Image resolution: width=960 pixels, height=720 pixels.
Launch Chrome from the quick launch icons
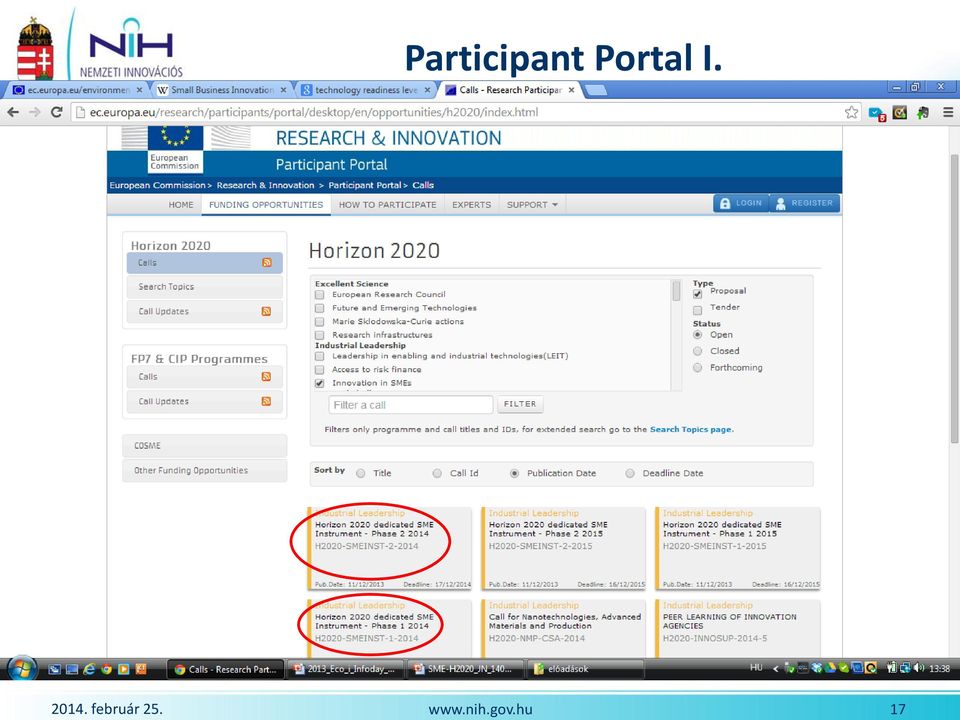[x=107, y=669]
